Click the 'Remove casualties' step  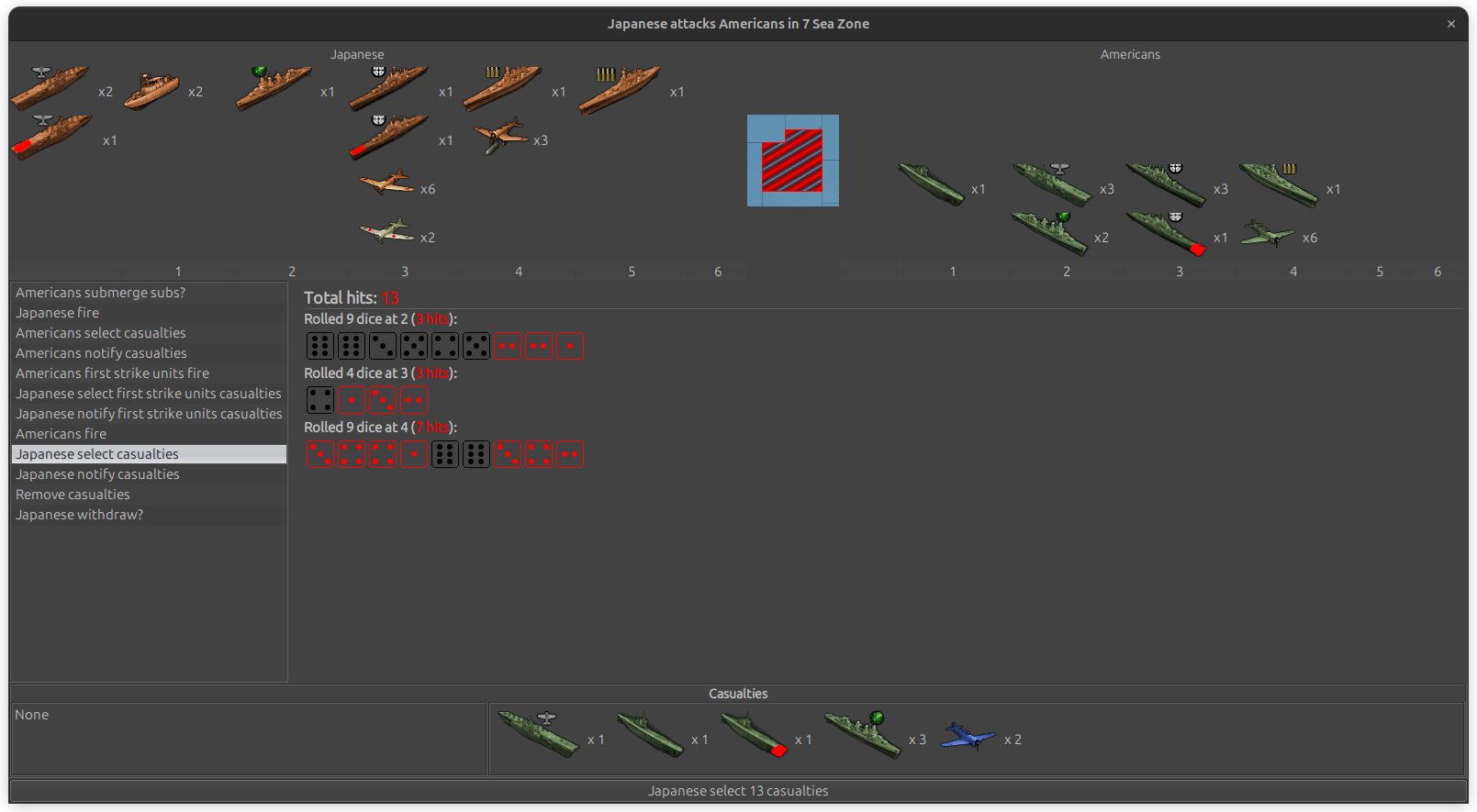[149, 495]
